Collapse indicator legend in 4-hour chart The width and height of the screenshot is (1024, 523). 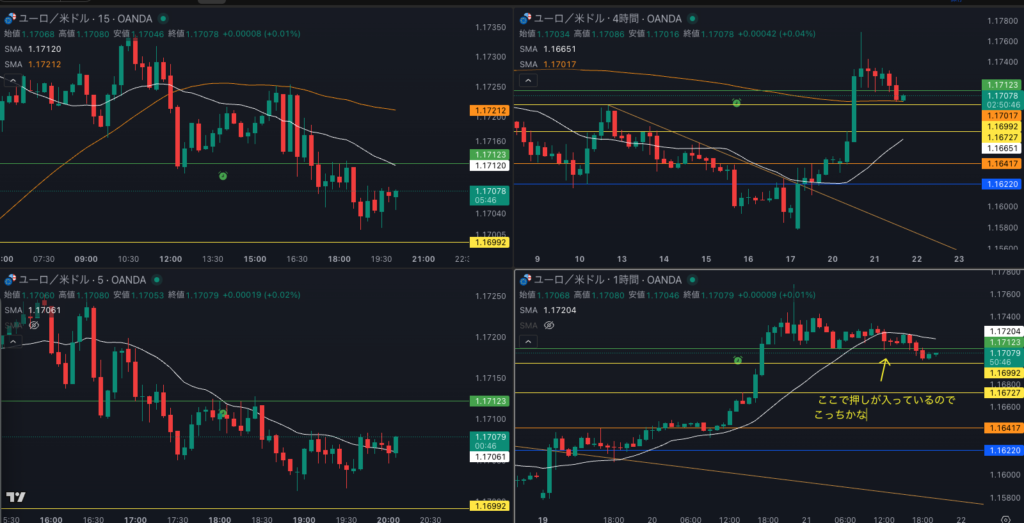tap(527, 81)
